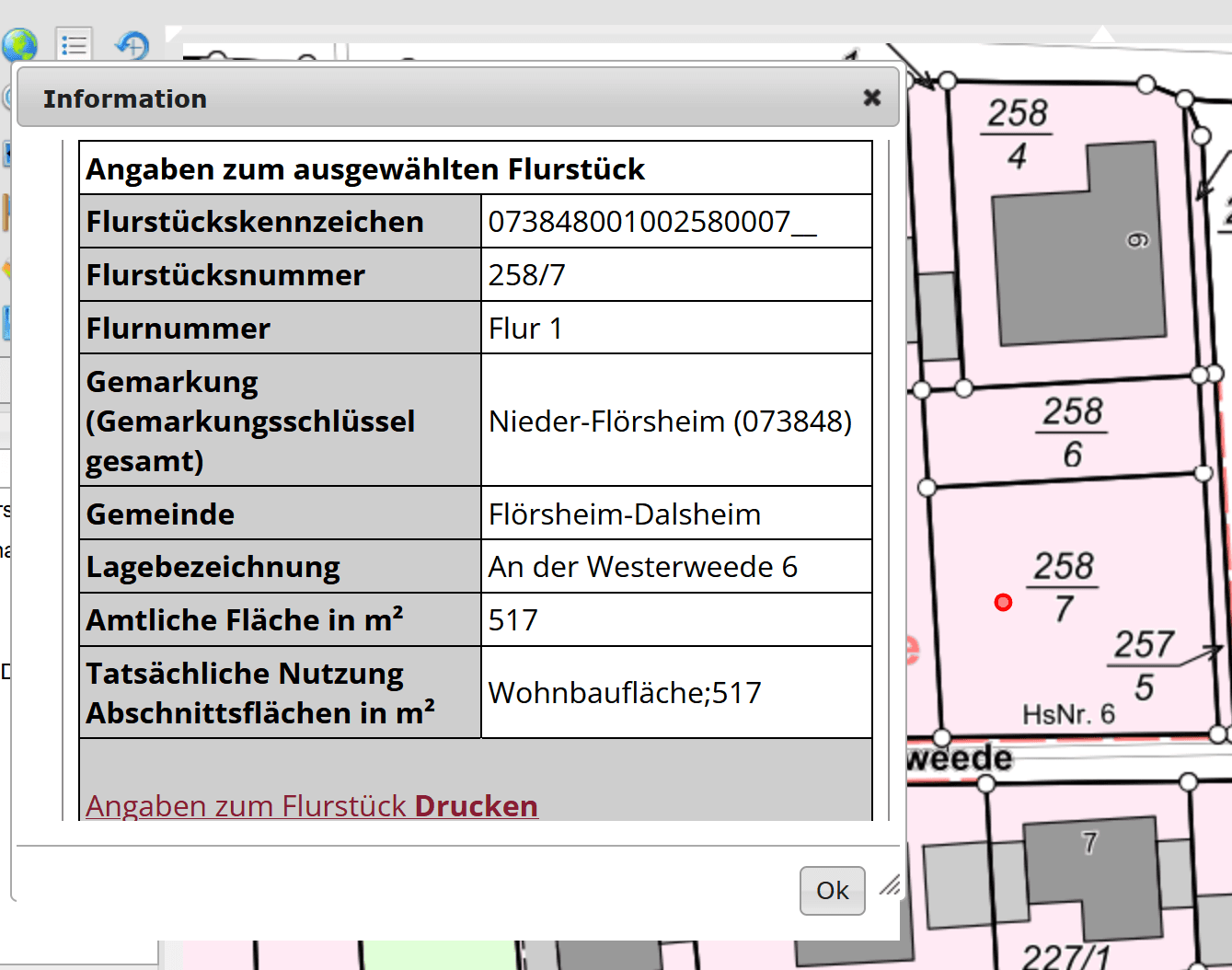
Task: Click the Gemeinde value 'Flörsheim-Dalsheim'
Action: tap(625, 514)
